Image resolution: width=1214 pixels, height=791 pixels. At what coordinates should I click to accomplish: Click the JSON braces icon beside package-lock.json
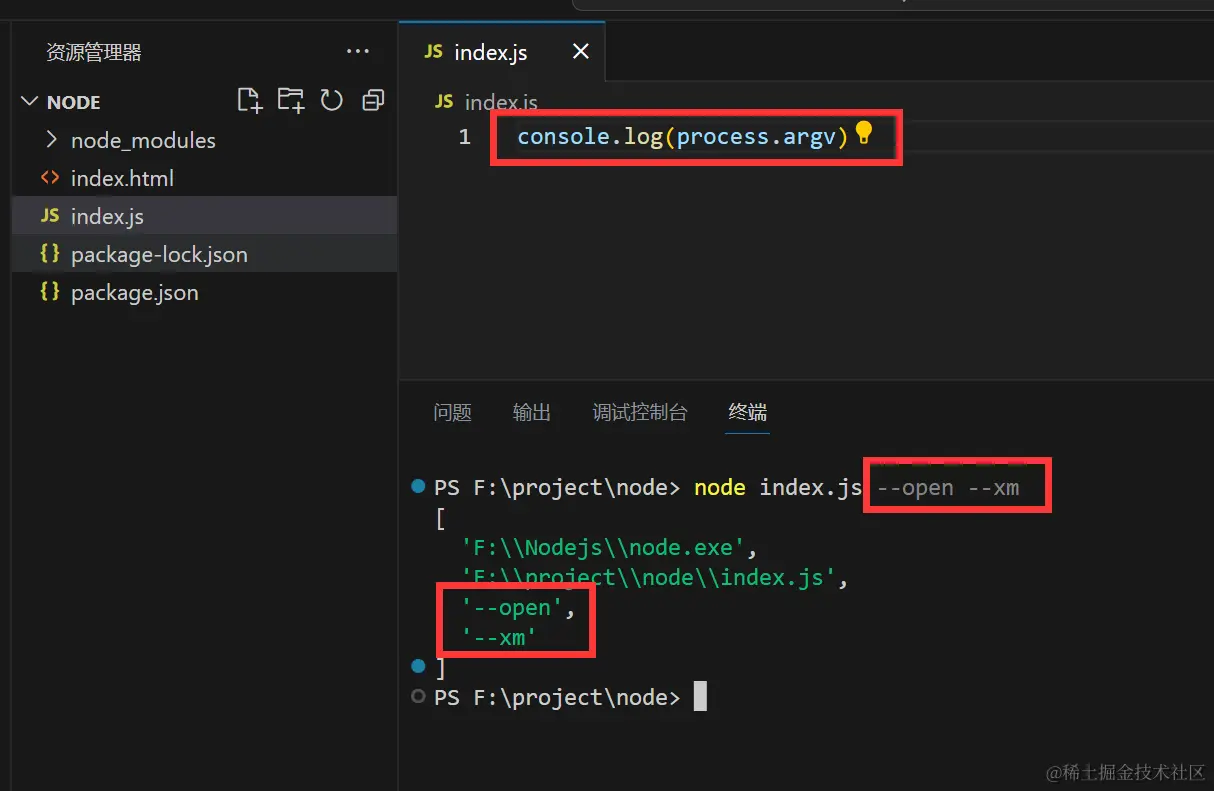(x=50, y=254)
